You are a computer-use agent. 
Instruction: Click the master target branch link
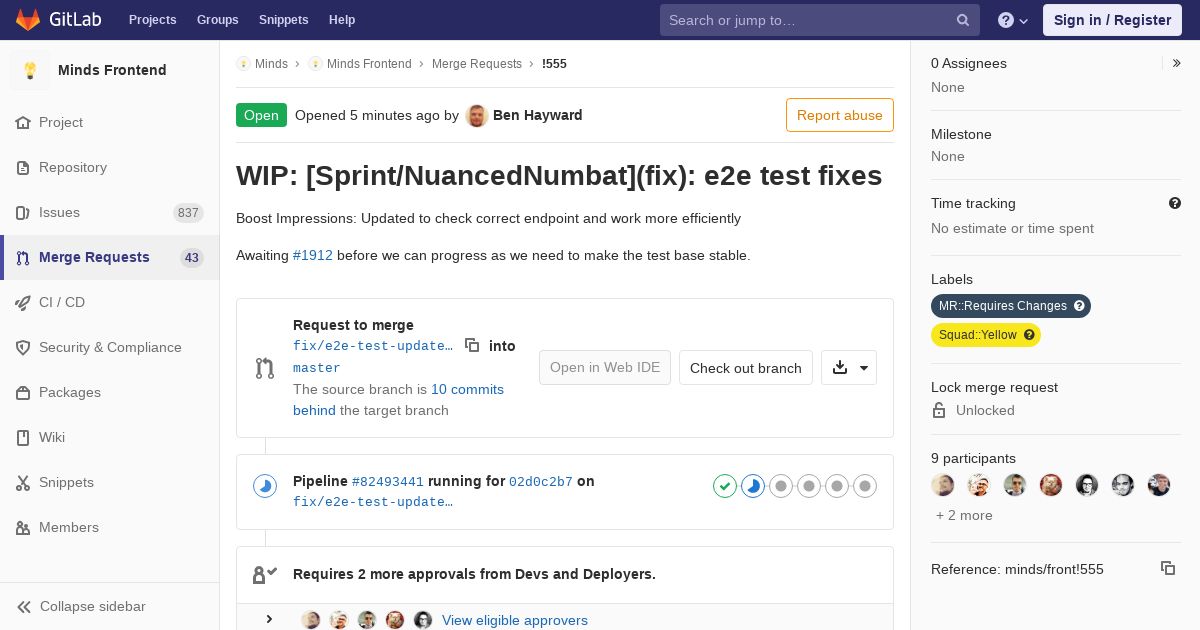point(317,368)
